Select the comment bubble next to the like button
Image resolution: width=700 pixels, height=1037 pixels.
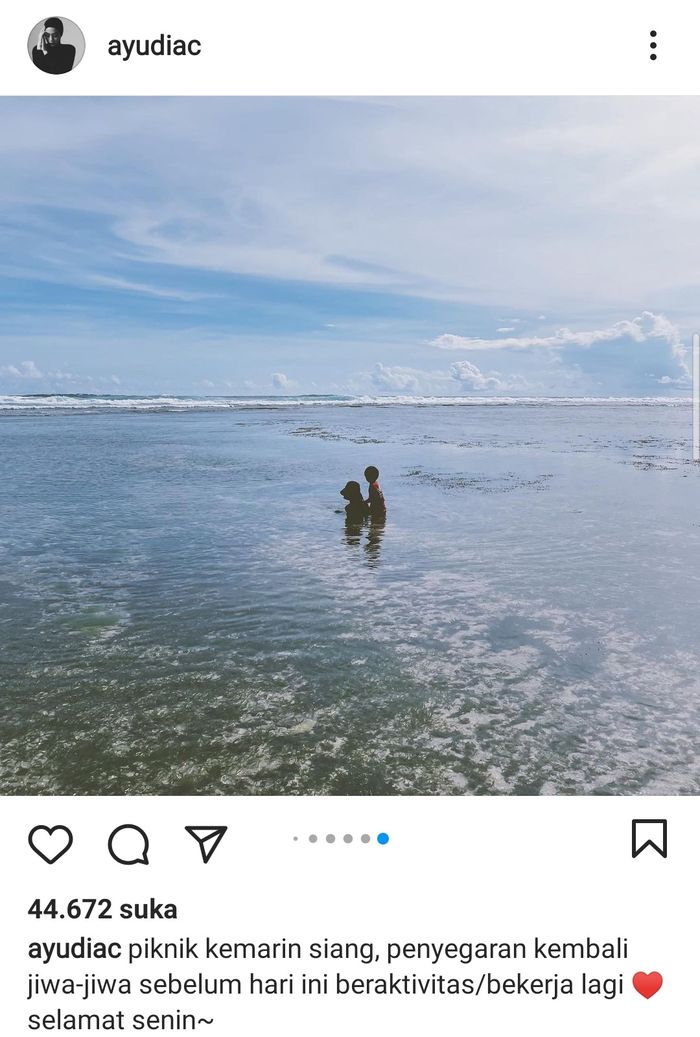pos(128,844)
